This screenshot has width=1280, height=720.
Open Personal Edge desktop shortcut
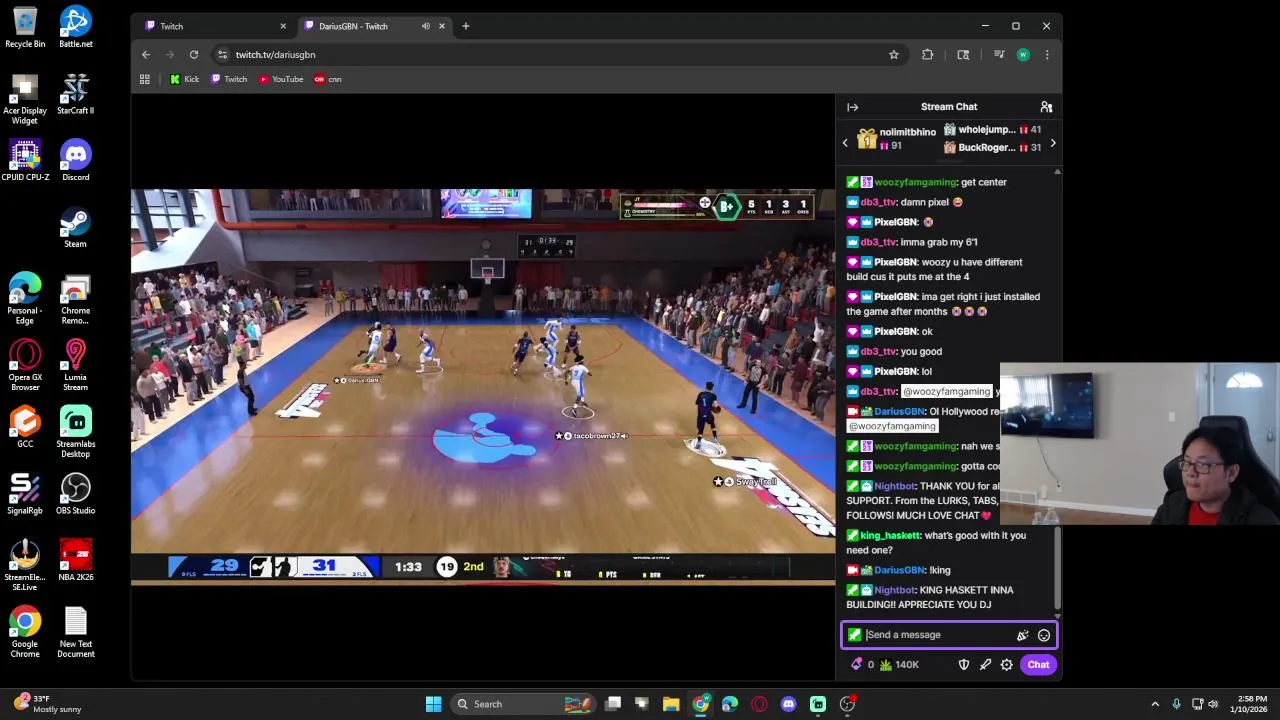(25, 299)
